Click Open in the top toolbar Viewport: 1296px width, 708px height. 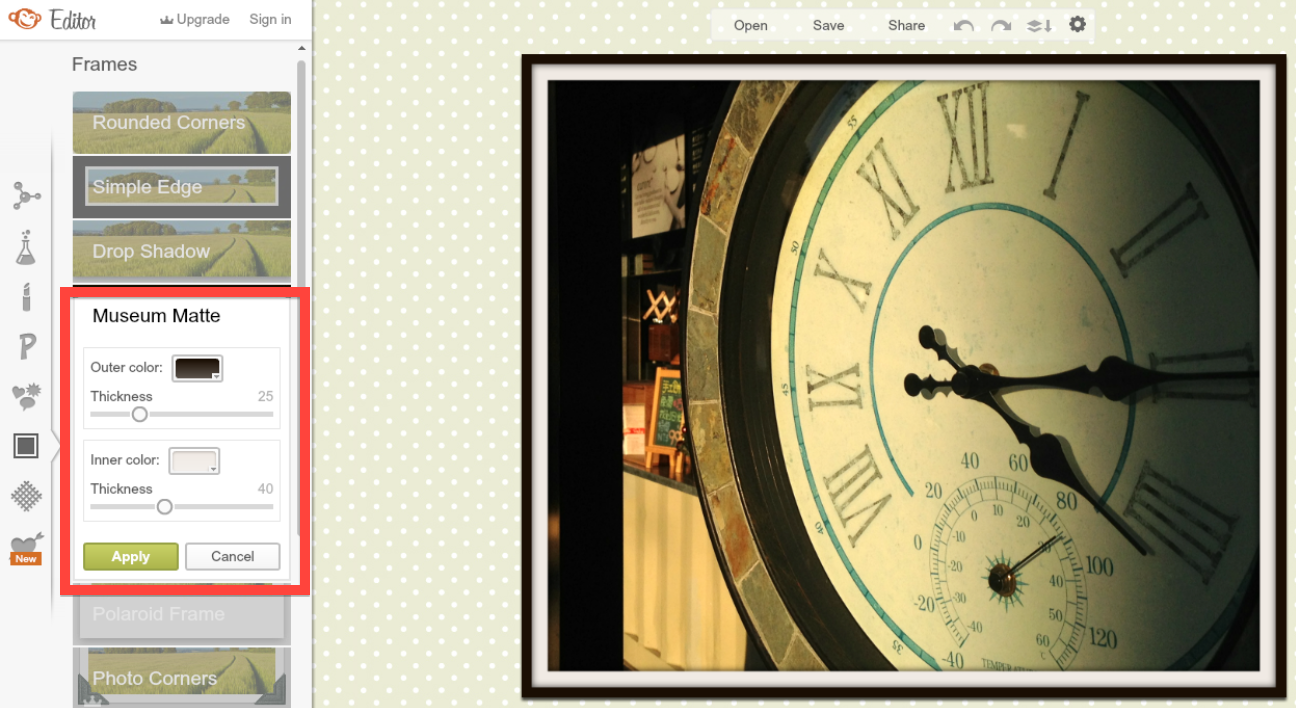[750, 25]
